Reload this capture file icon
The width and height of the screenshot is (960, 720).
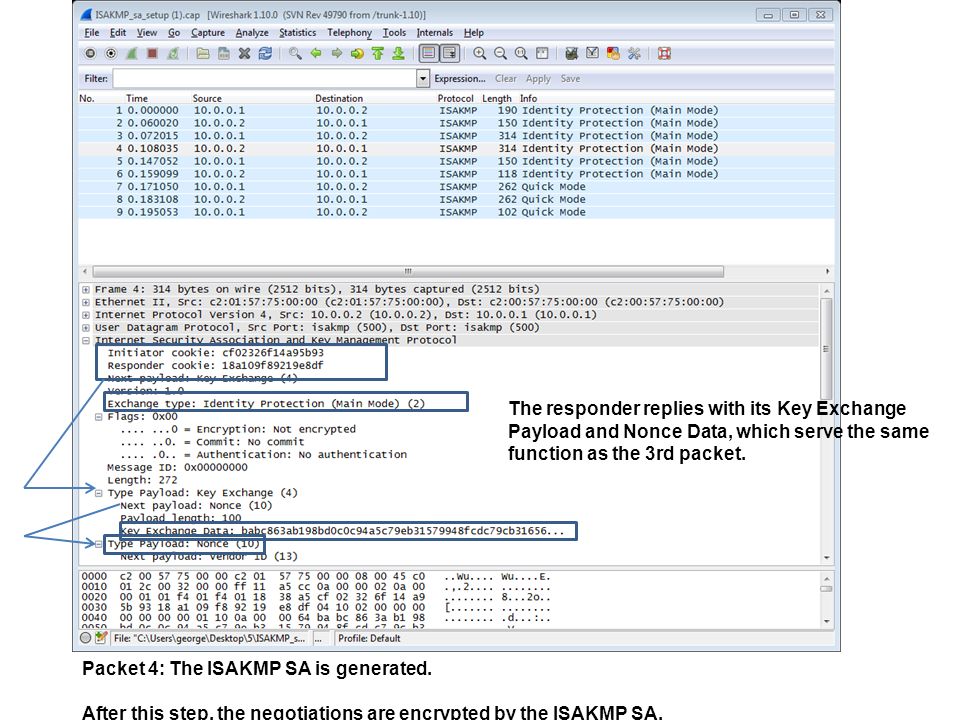pos(265,54)
